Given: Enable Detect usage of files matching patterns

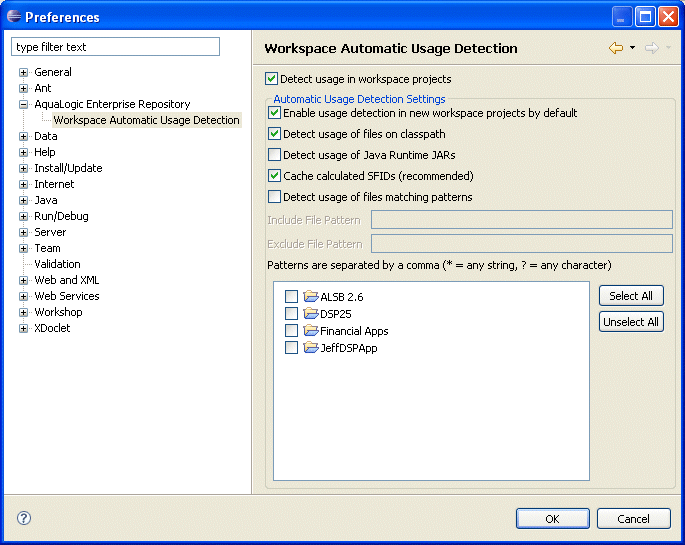Looking at the screenshot, I should [274, 197].
